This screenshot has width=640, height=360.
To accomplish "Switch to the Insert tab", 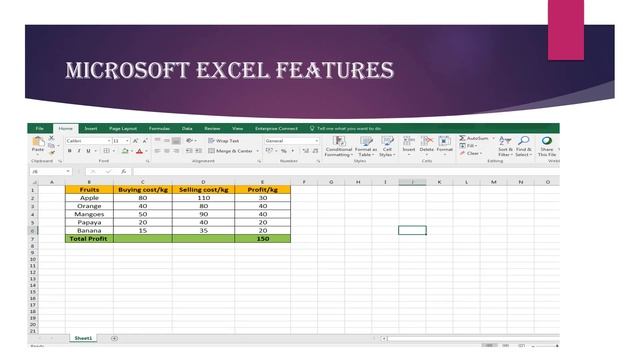I will point(91,129).
